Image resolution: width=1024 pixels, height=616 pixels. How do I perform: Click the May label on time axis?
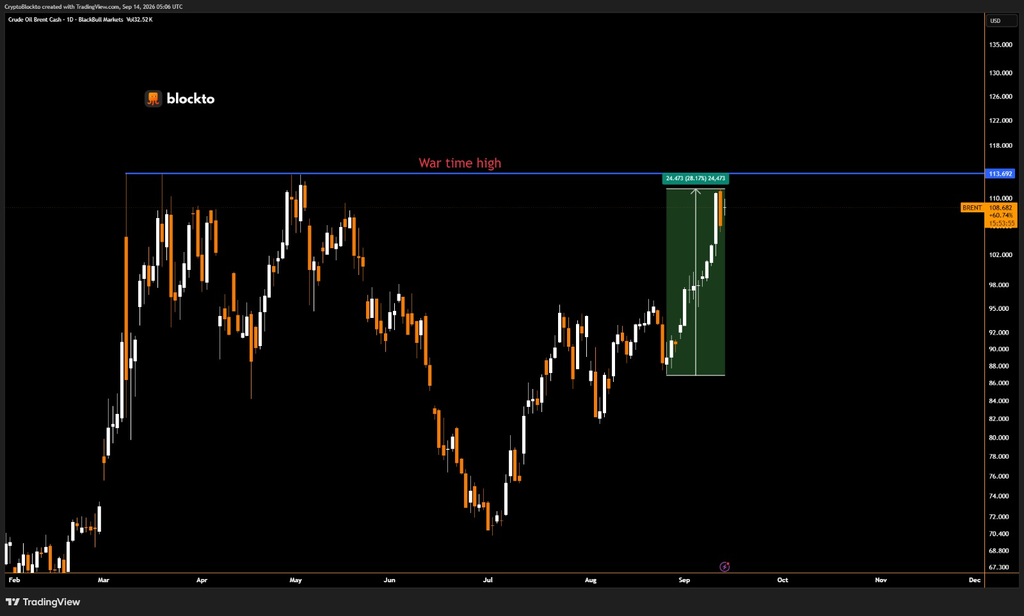[296, 580]
